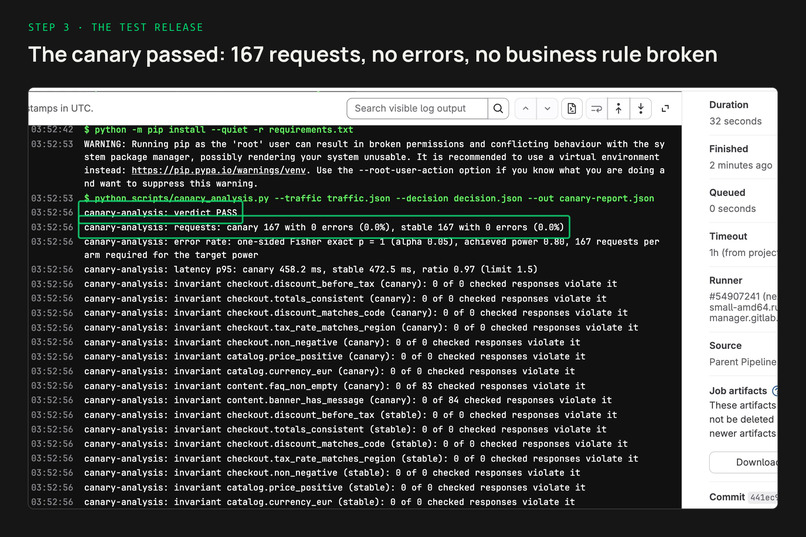Viewport: 806px width, 537px height.
Task: Select the 'verdict PASS' log line
Action: [x=160, y=212]
